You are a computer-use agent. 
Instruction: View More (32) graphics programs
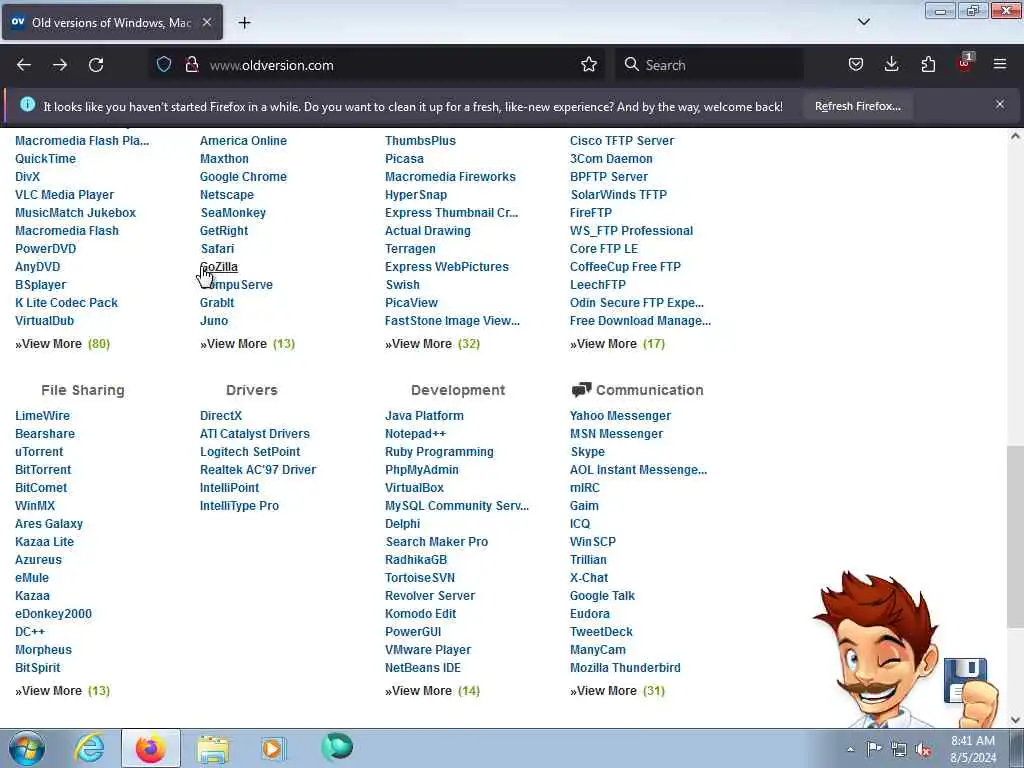(x=432, y=344)
